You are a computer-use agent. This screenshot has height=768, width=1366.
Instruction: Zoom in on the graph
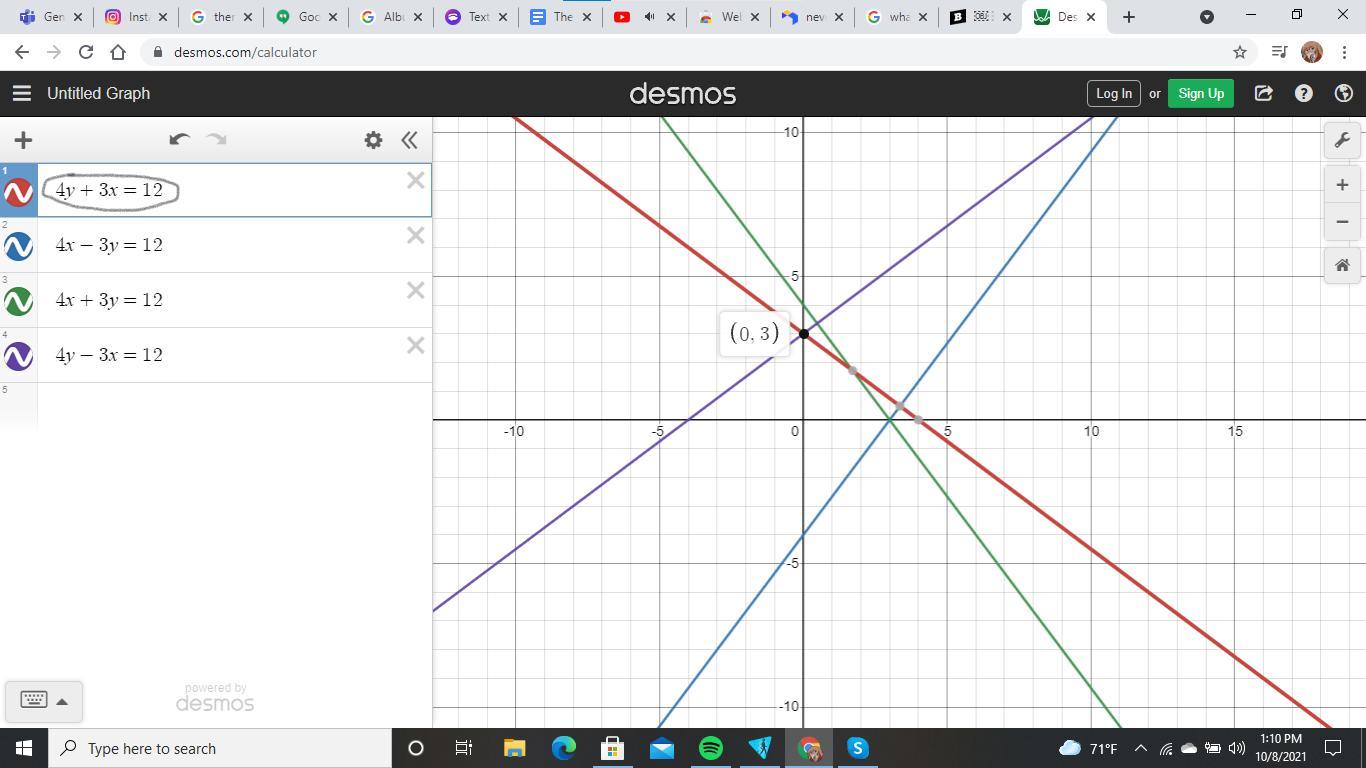(1343, 185)
